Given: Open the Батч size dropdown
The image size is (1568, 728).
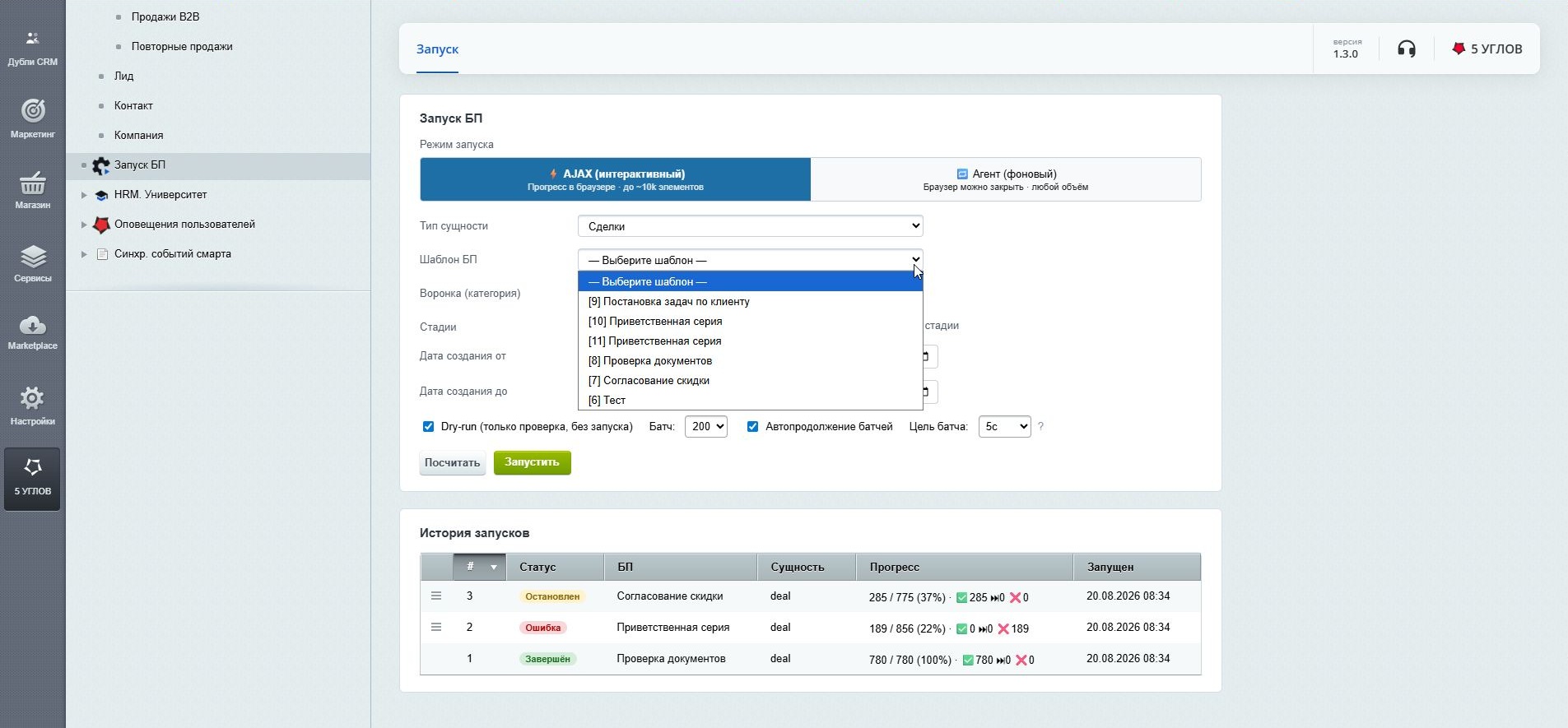Looking at the screenshot, I should (706, 426).
